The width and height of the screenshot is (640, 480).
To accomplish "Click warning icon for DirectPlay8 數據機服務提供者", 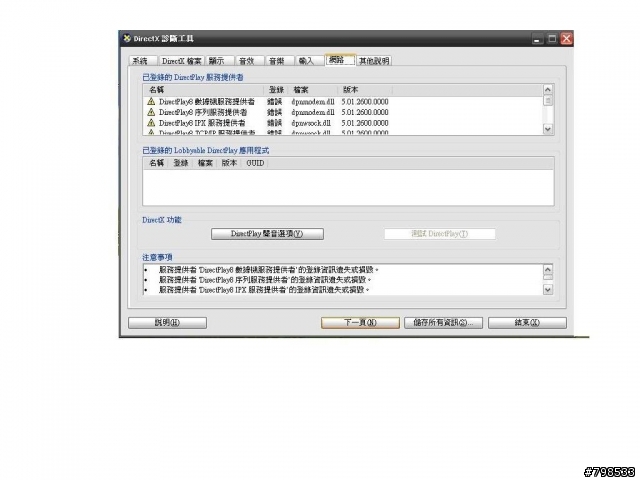I will tap(151, 101).
